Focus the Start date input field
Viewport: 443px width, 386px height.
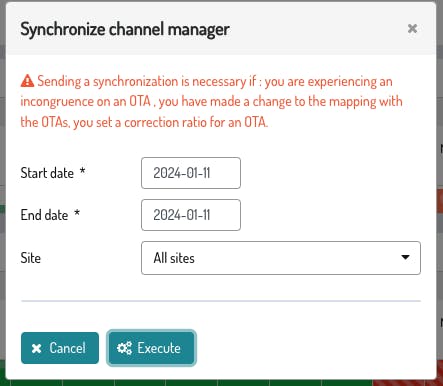(x=191, y=173)
